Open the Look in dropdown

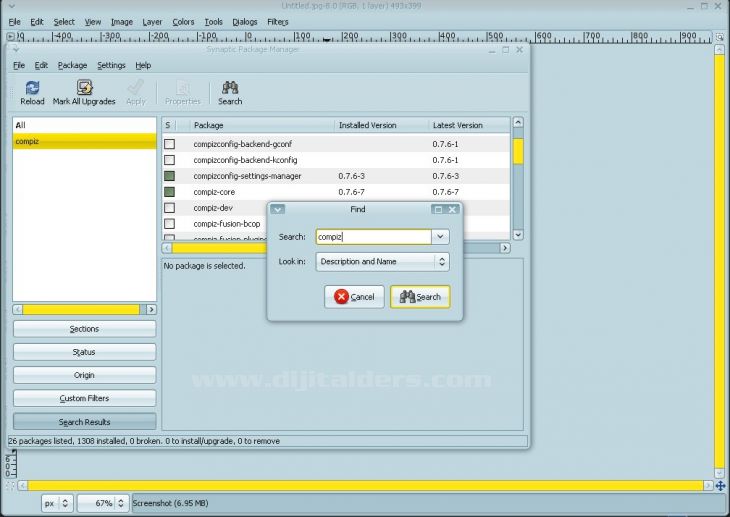point(441,261)
